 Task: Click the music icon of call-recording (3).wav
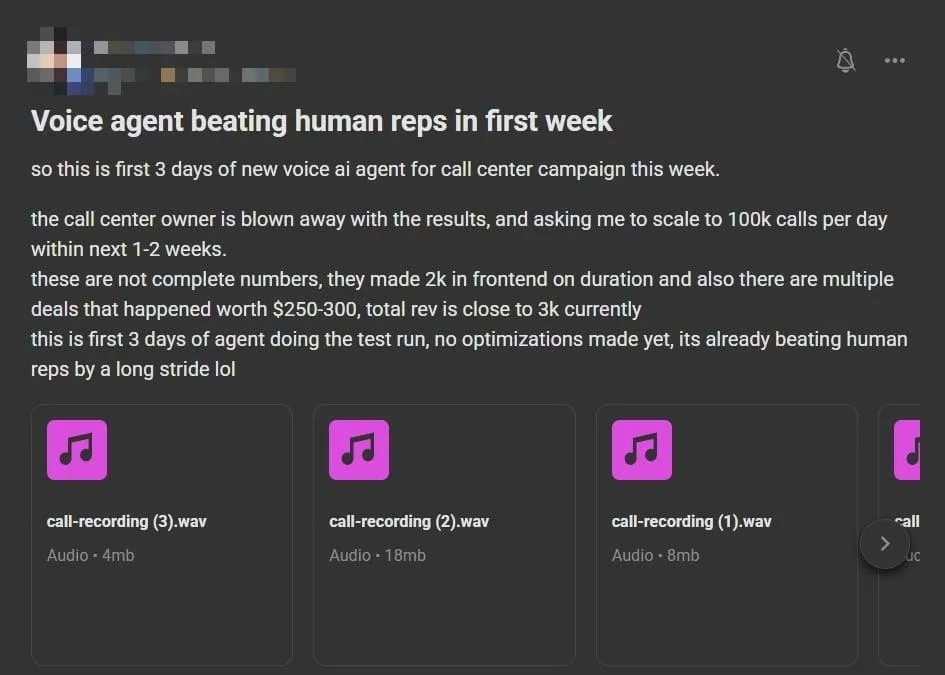tap(77, 450)
